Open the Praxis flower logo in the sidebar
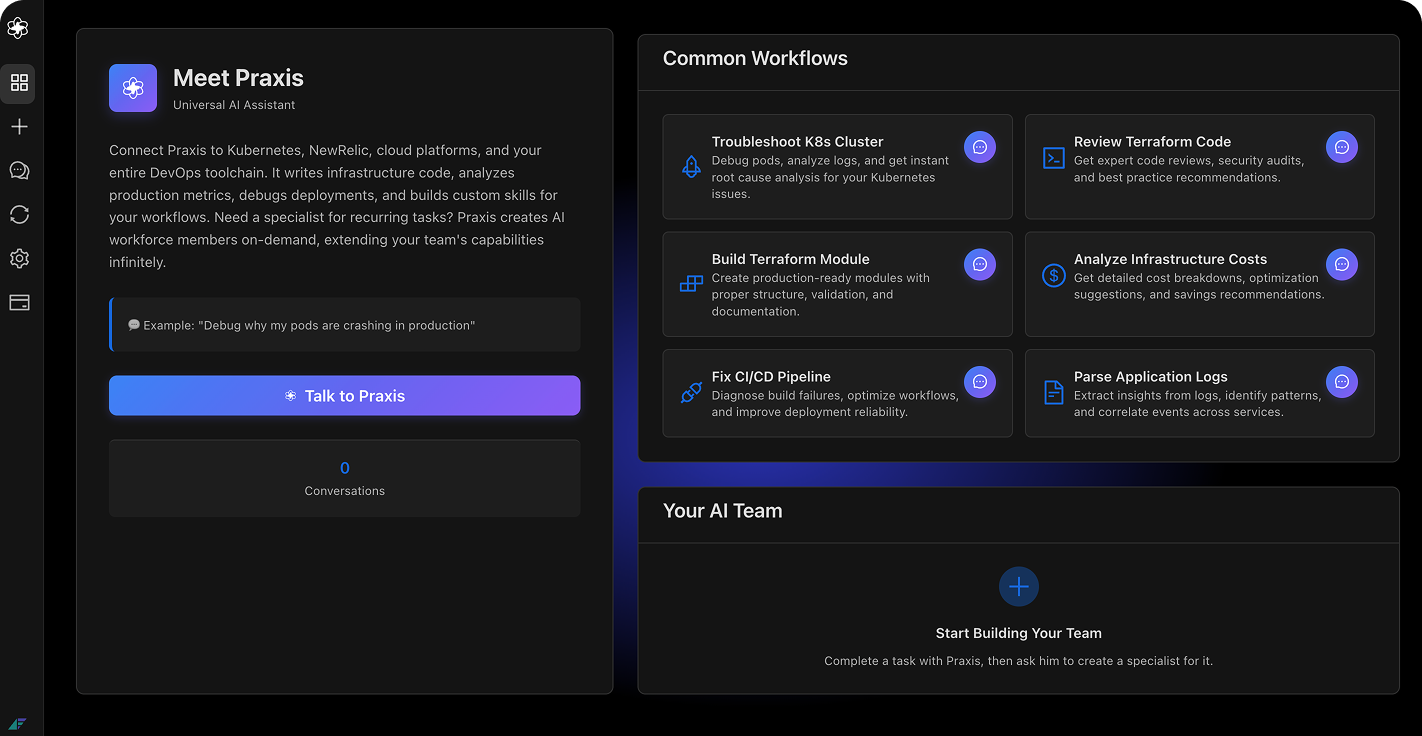Viewport: 1422px width, 736px height. click(x=18, y=27)
